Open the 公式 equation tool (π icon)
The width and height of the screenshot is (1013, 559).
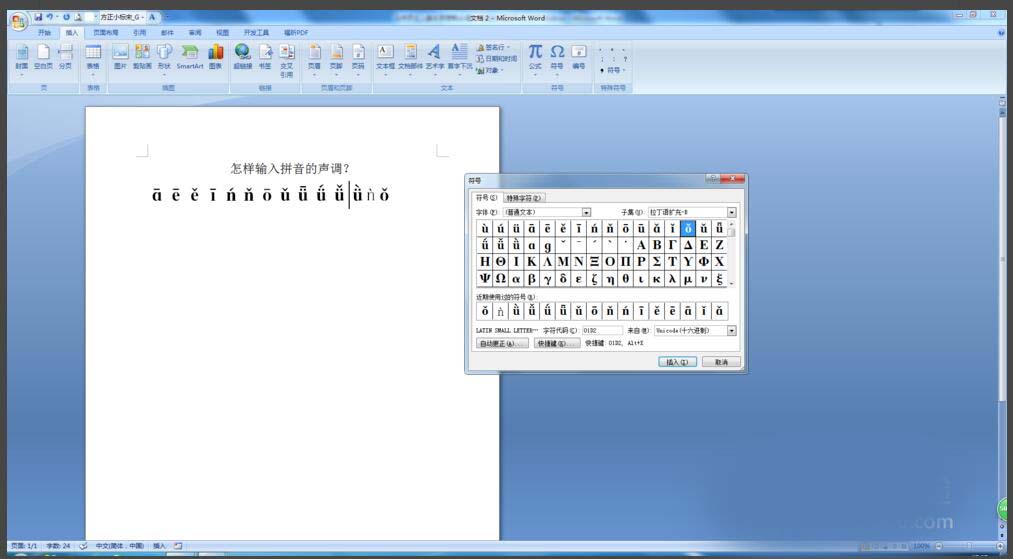click(x=535, y=55)
